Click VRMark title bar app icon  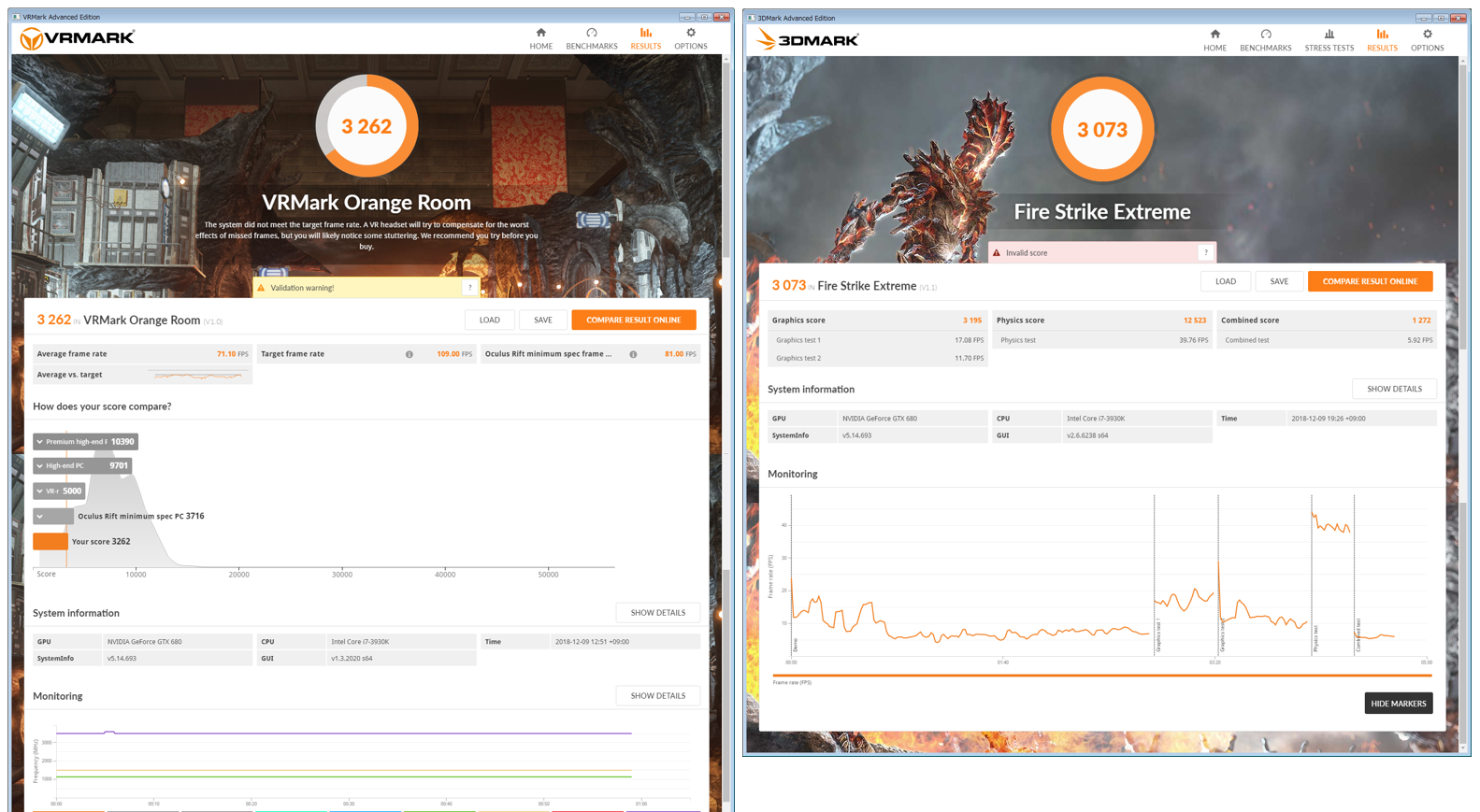pyautogui.click(x=16, y=17)
